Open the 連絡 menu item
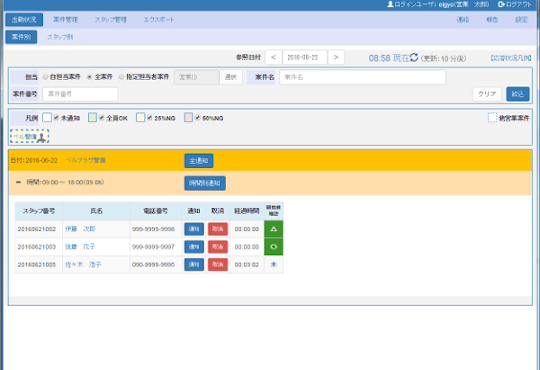Screen dimensions: 540x370 click(x=463, y=20)
